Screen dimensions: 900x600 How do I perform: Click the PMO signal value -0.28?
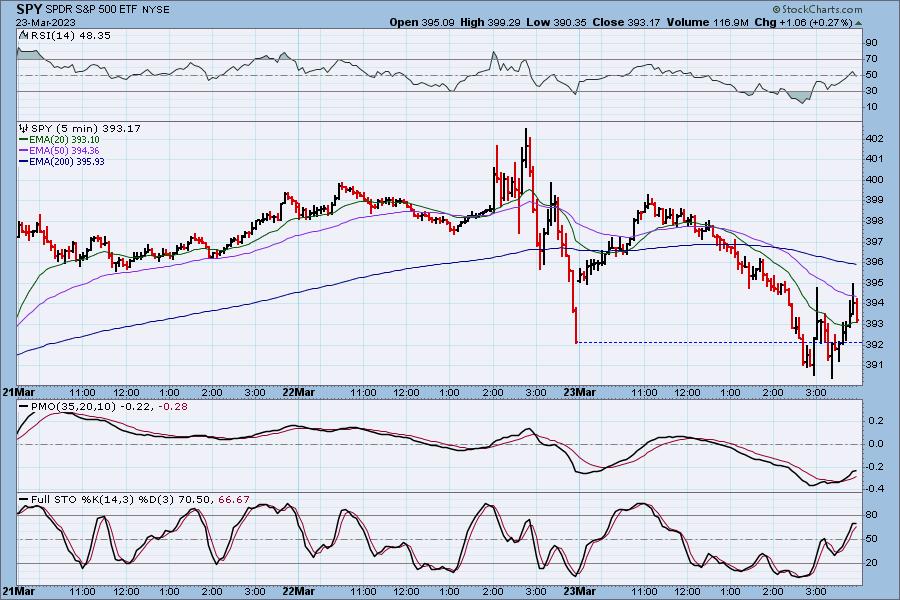pyautogui.click(x=173, y=407)
